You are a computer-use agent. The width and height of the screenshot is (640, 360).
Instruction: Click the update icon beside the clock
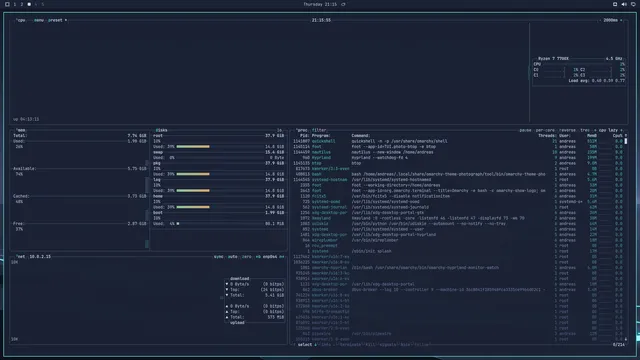pyautogui.click(x=343, y=4)
